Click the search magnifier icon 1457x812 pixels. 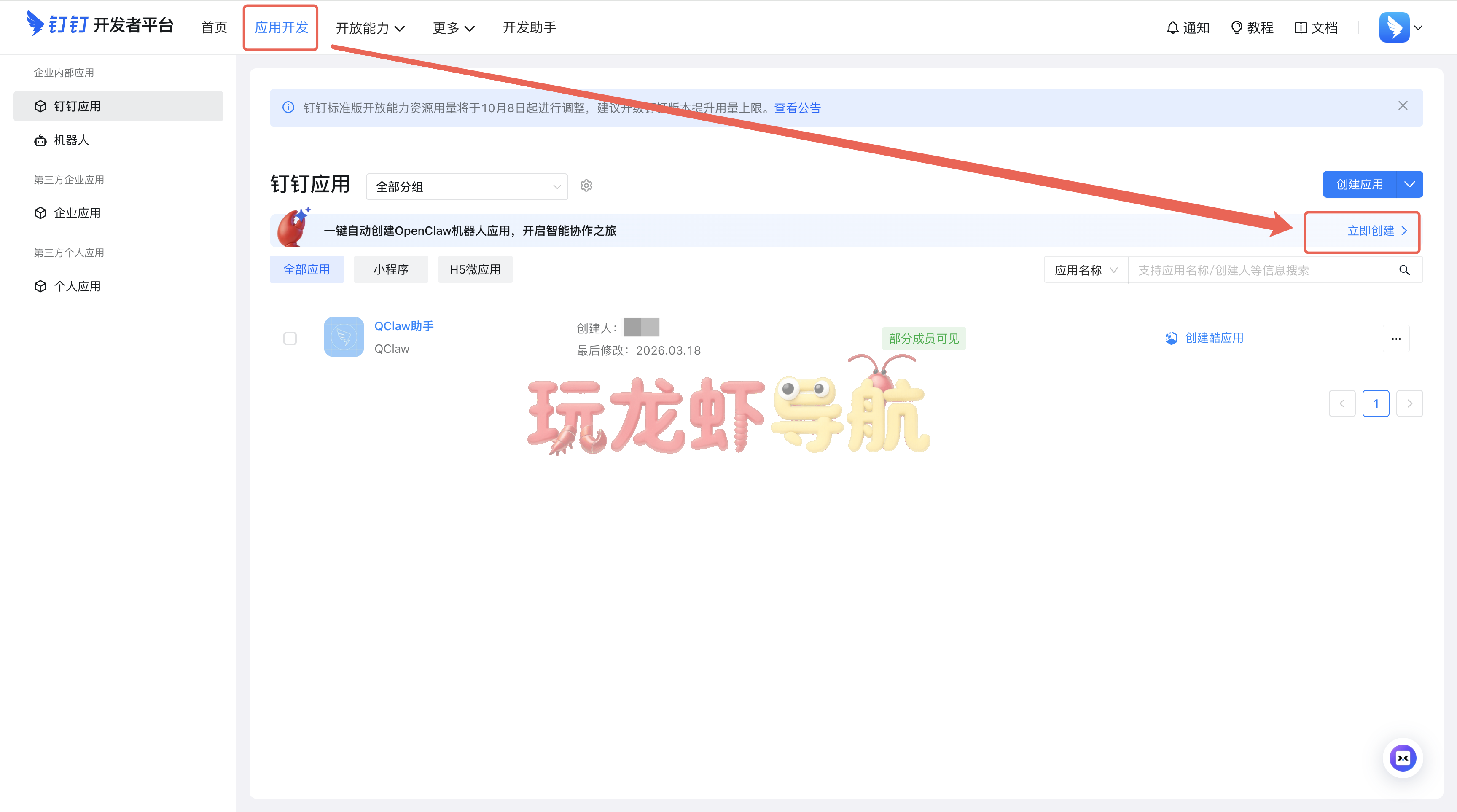click(1404, 270)
